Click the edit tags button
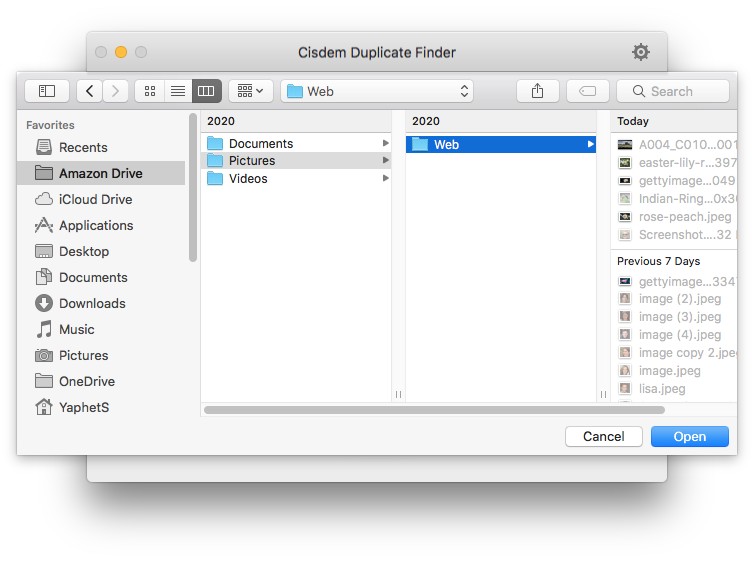Image resolution: width=754 pixels, height=562 pixels. tap(588, 91)
